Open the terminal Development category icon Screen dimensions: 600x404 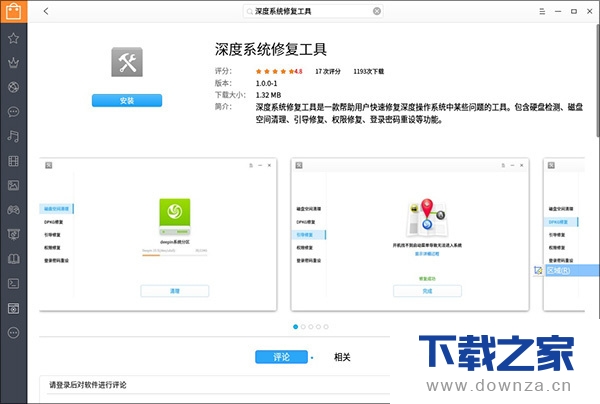13,283
